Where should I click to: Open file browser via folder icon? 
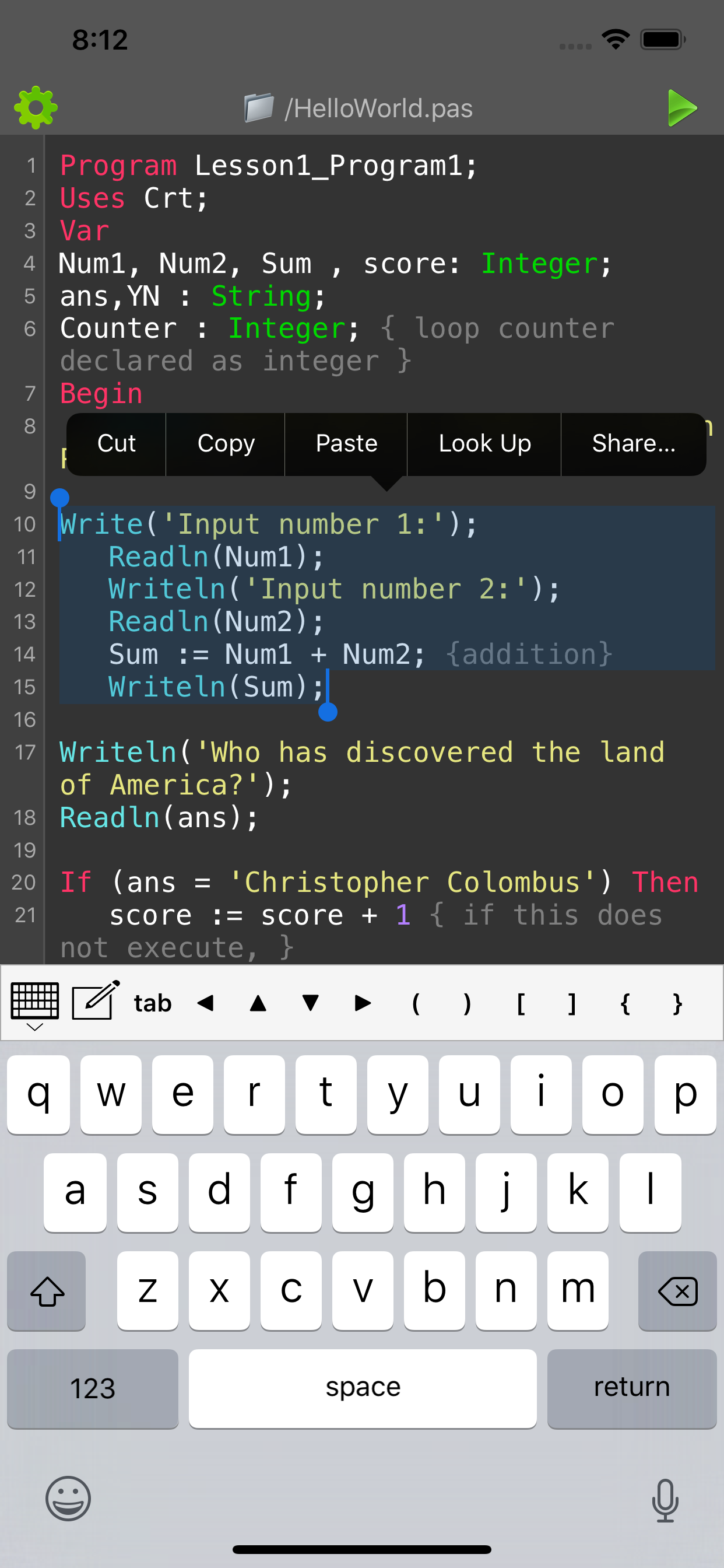259,108
